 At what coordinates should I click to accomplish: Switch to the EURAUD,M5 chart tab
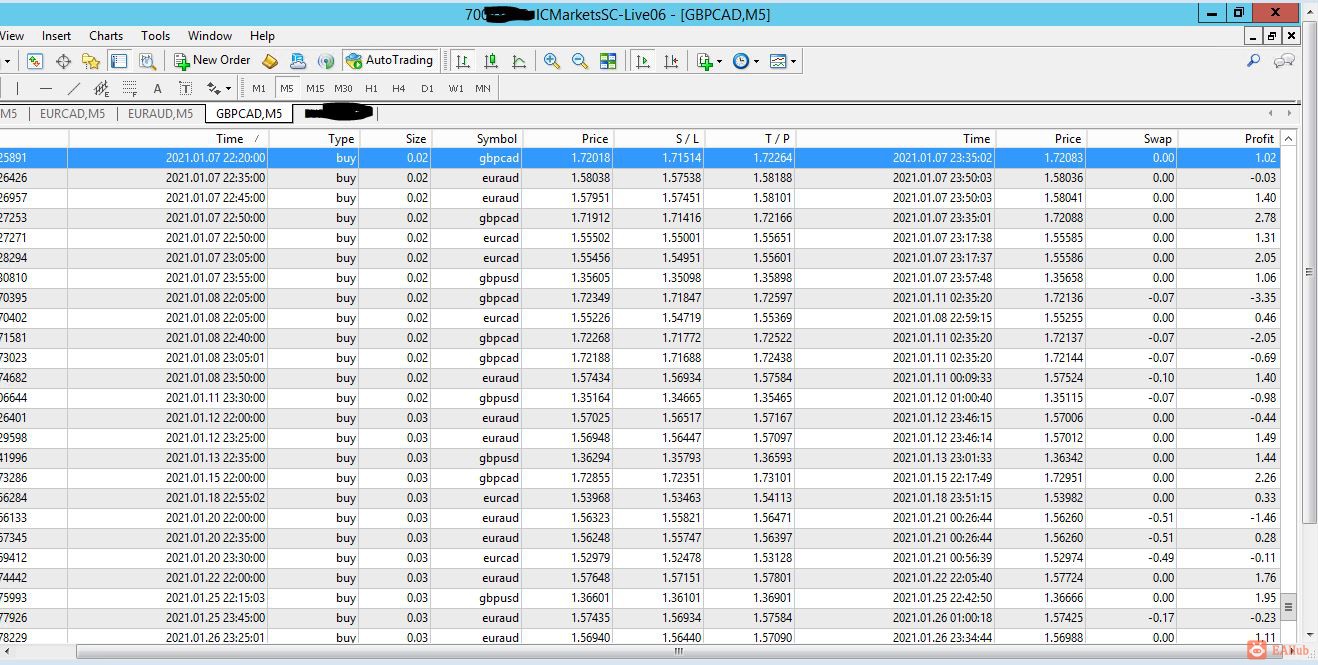click(160, 113)
